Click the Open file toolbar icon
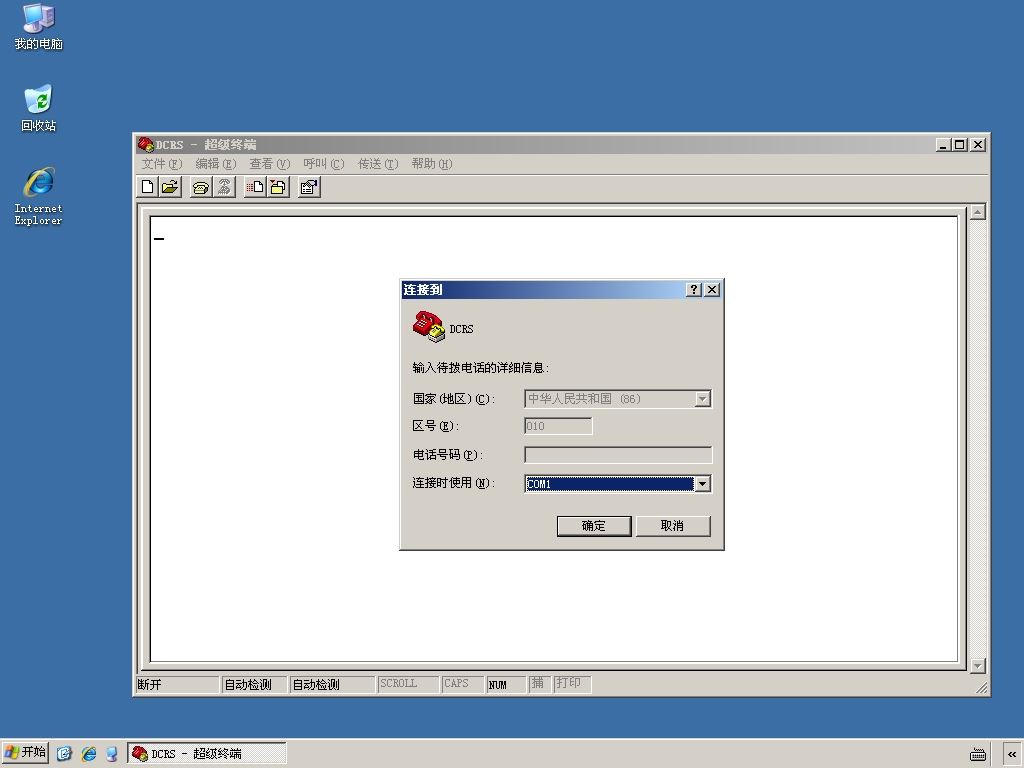Viewport: 1024px width, 768px height. [170, 187]
